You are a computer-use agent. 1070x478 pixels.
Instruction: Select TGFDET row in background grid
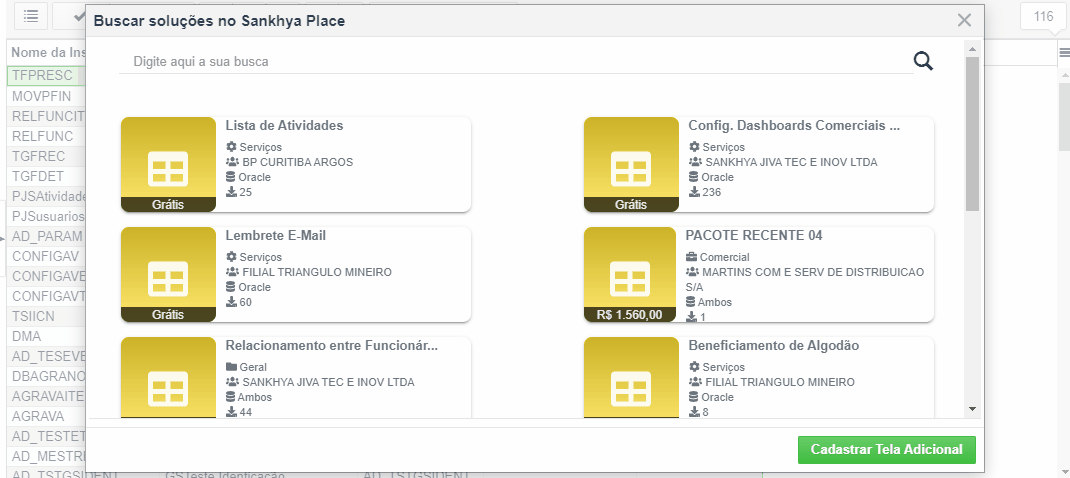pyautogui.click(x=46, y=176)
